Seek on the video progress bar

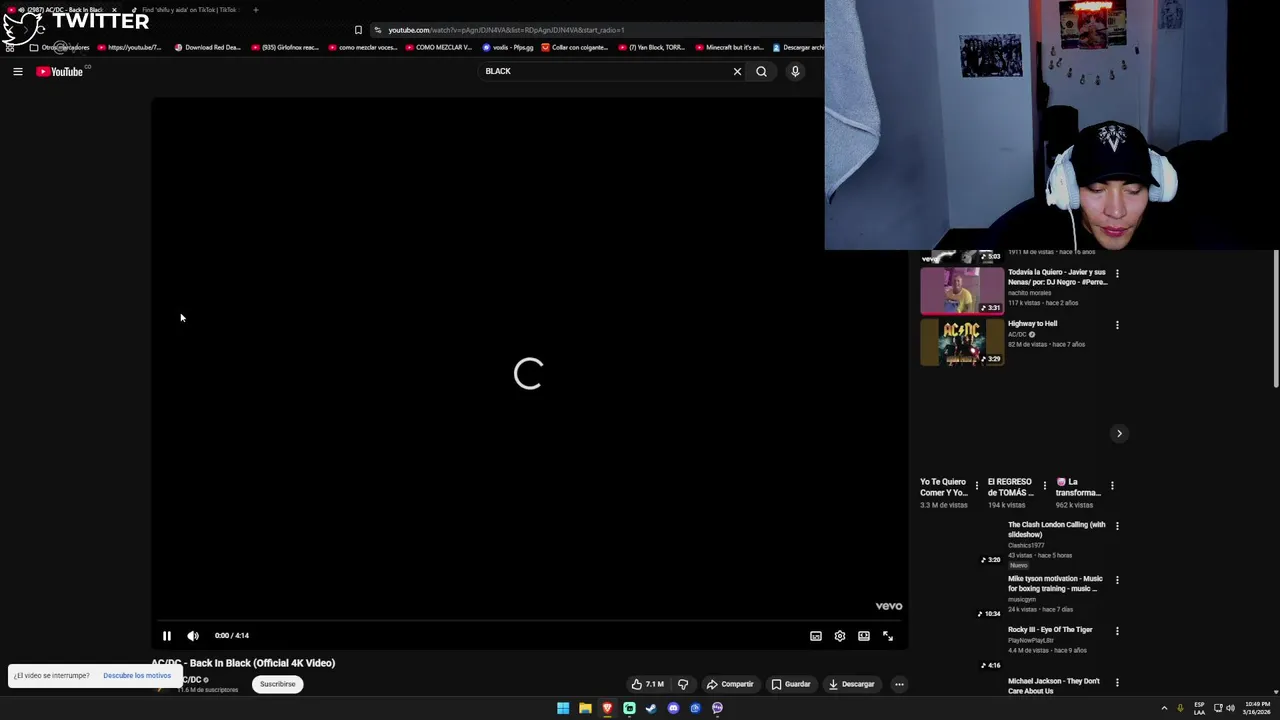[529, 620]
